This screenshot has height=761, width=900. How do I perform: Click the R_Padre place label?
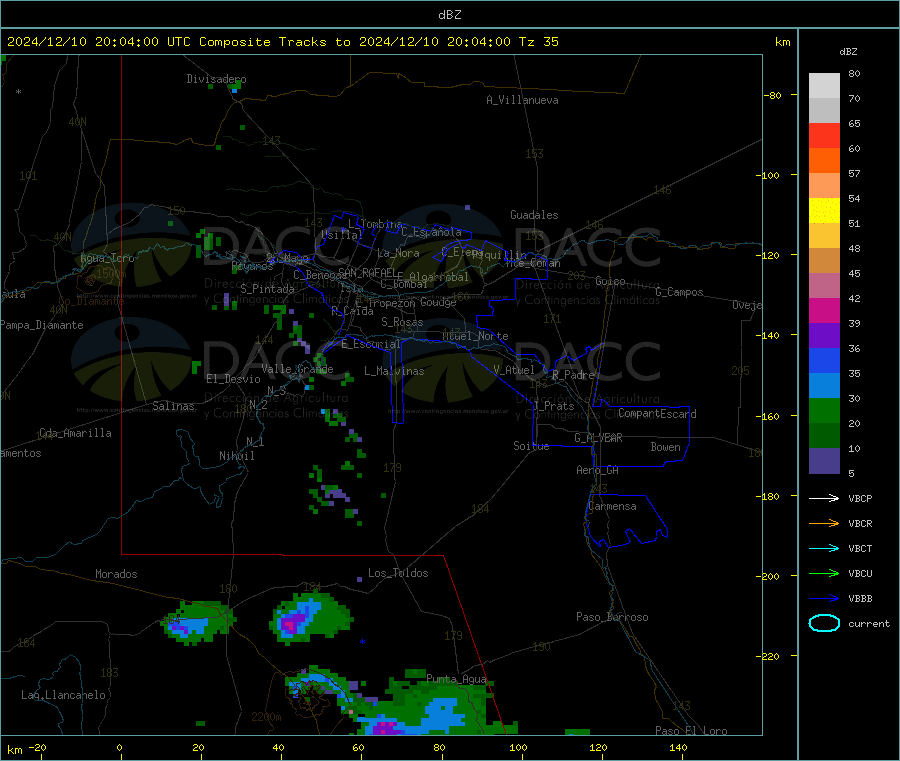point(574,375)
